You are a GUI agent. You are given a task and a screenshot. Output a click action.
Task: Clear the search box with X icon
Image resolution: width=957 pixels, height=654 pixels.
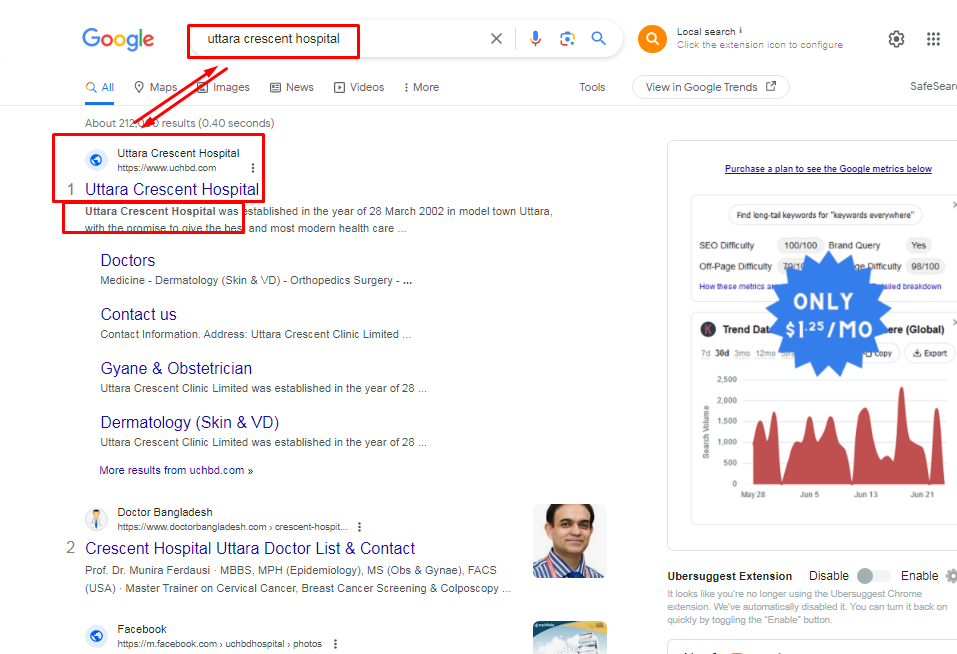[496, 38]
